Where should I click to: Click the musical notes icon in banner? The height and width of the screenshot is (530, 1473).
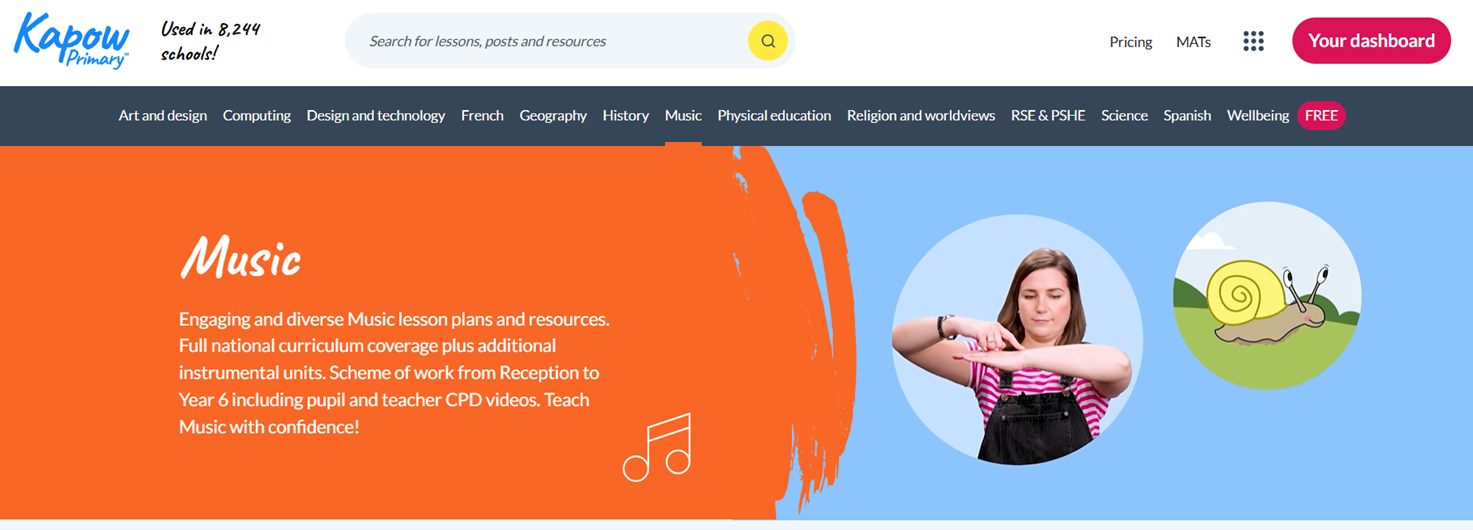pos(657,447)
